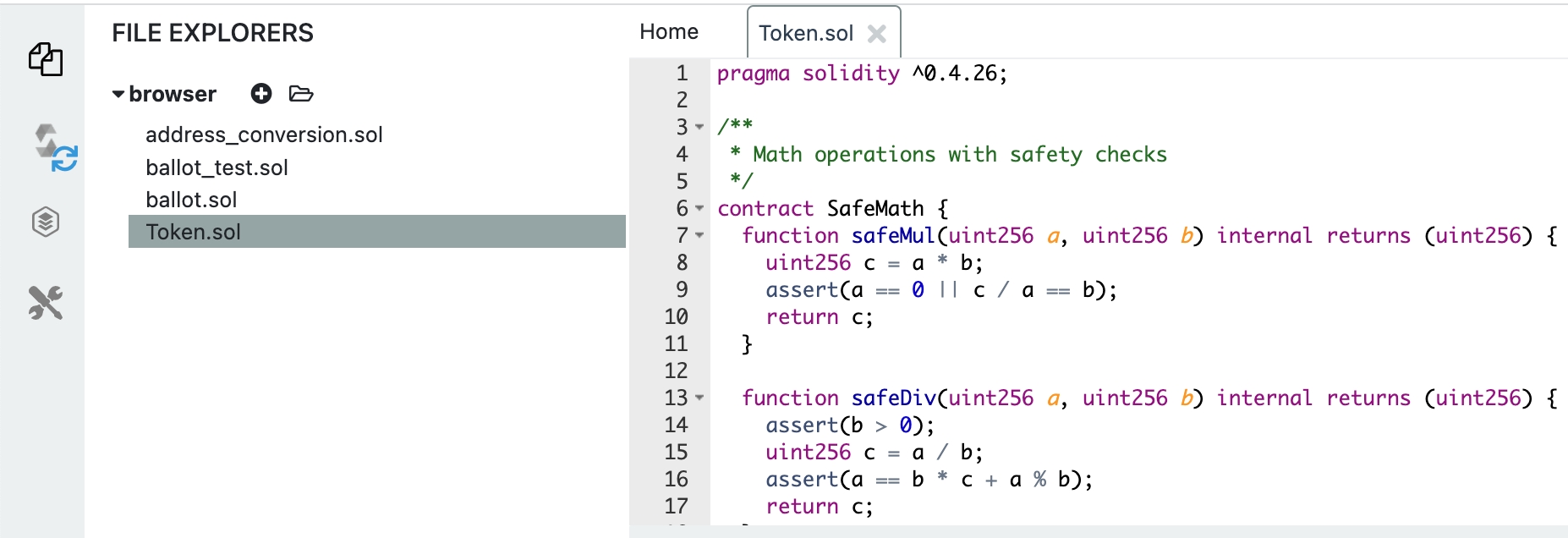Screen dimensions: 1568x538
Task: Close the Token.sol editor tab
Action: pos(877,34)
